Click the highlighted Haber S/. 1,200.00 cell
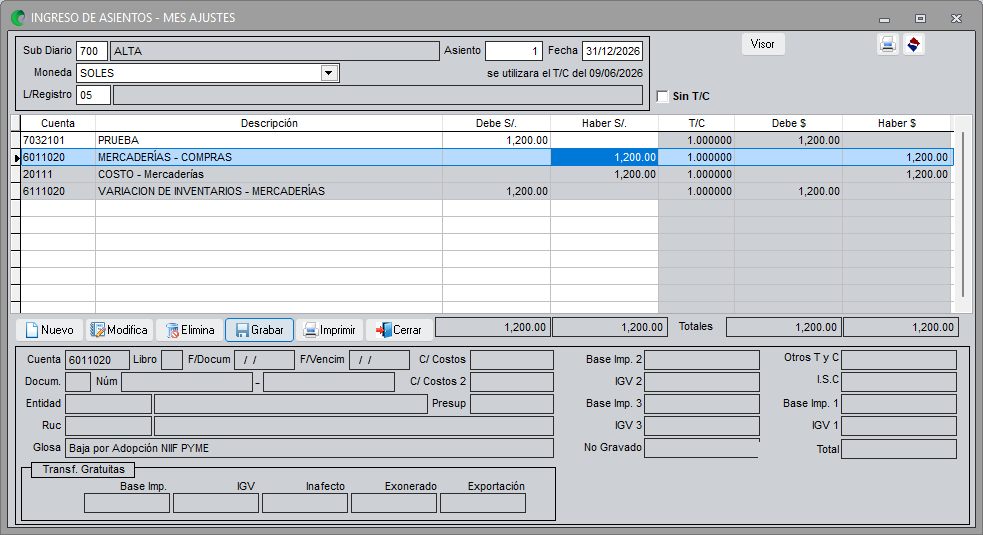The width and height of the screenshot is (983, 535). coord(604,157)
